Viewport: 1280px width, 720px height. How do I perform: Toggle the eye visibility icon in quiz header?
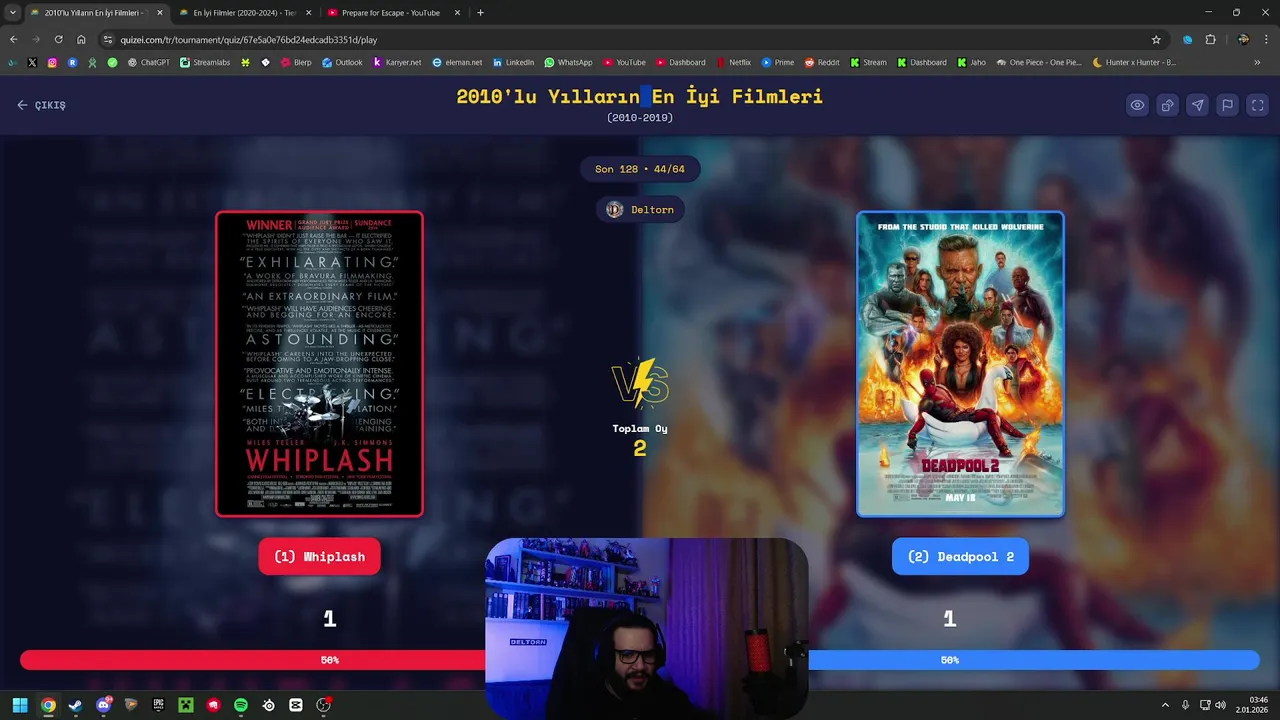point(1137,105)
